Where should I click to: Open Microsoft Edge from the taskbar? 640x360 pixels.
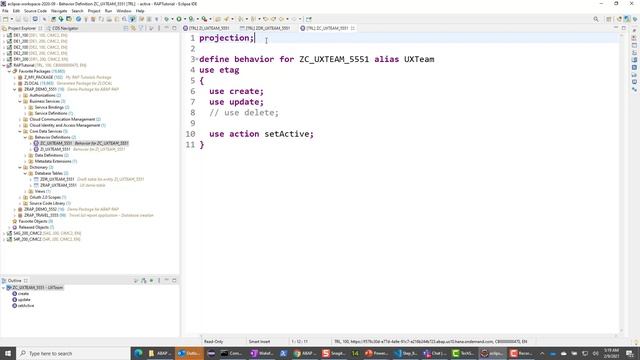click(x=138, y=353)
